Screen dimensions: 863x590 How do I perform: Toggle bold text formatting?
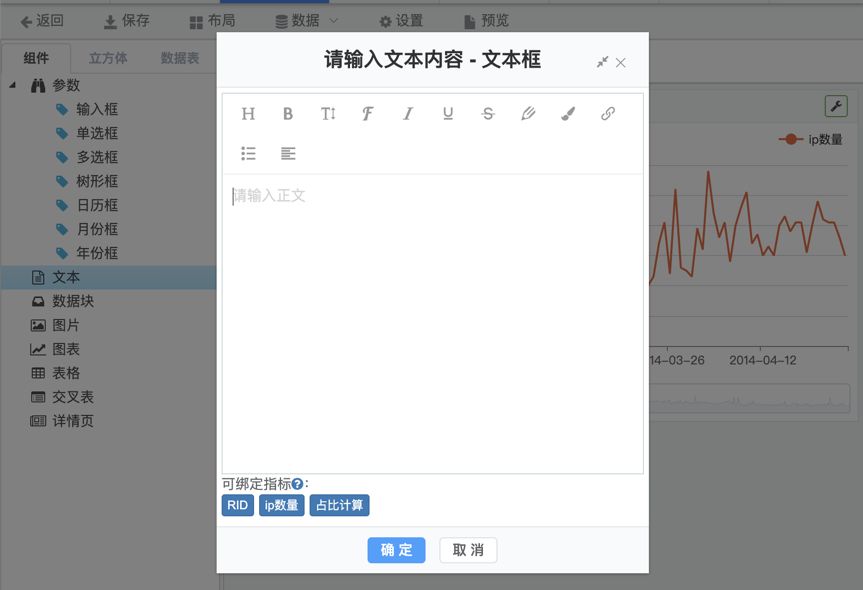(x=288, y=114)
